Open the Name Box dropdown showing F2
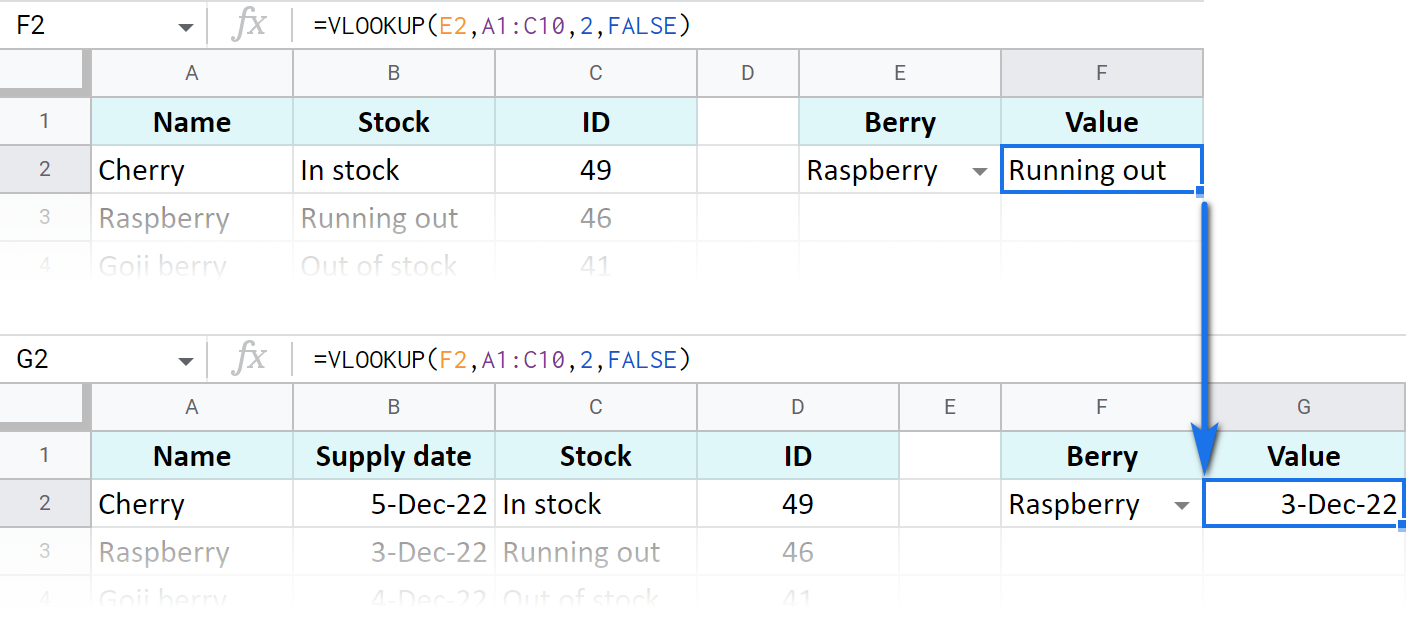The width and height of the screenshot is (1406, 624). [186, 25]
